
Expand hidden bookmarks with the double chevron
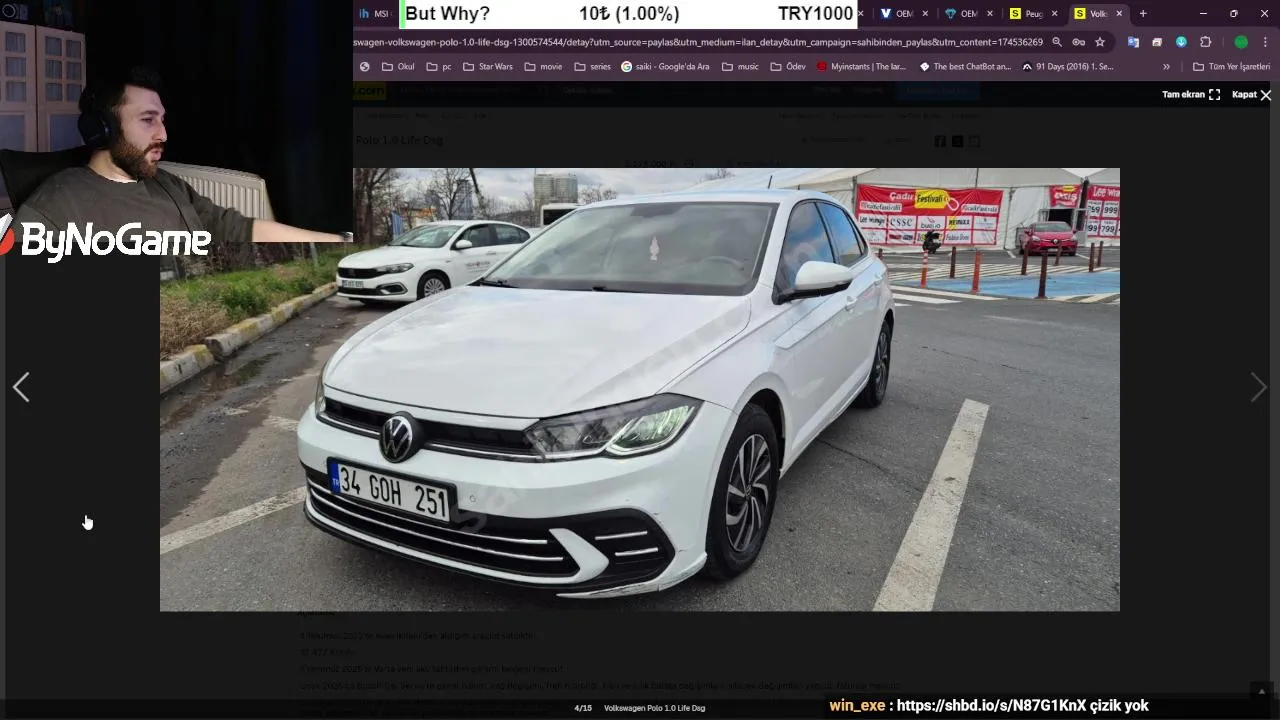click(1166, 67)
